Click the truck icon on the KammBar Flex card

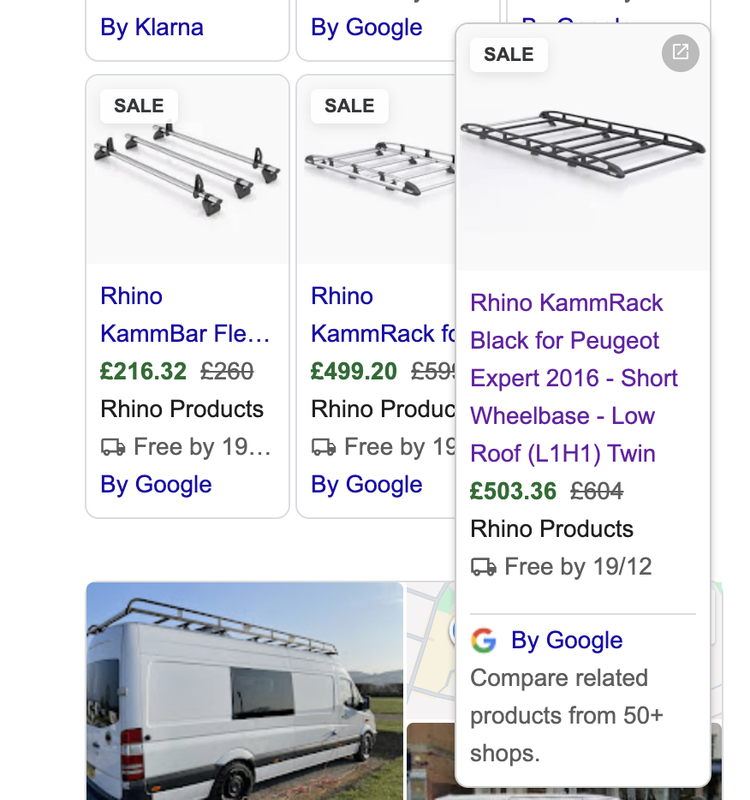point(113,447)
